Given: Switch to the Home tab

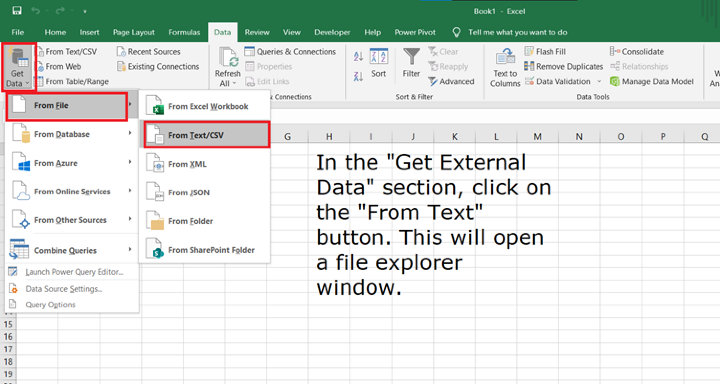Looking at the screenshot, I should pyautogui.click(x=55, y=32).
